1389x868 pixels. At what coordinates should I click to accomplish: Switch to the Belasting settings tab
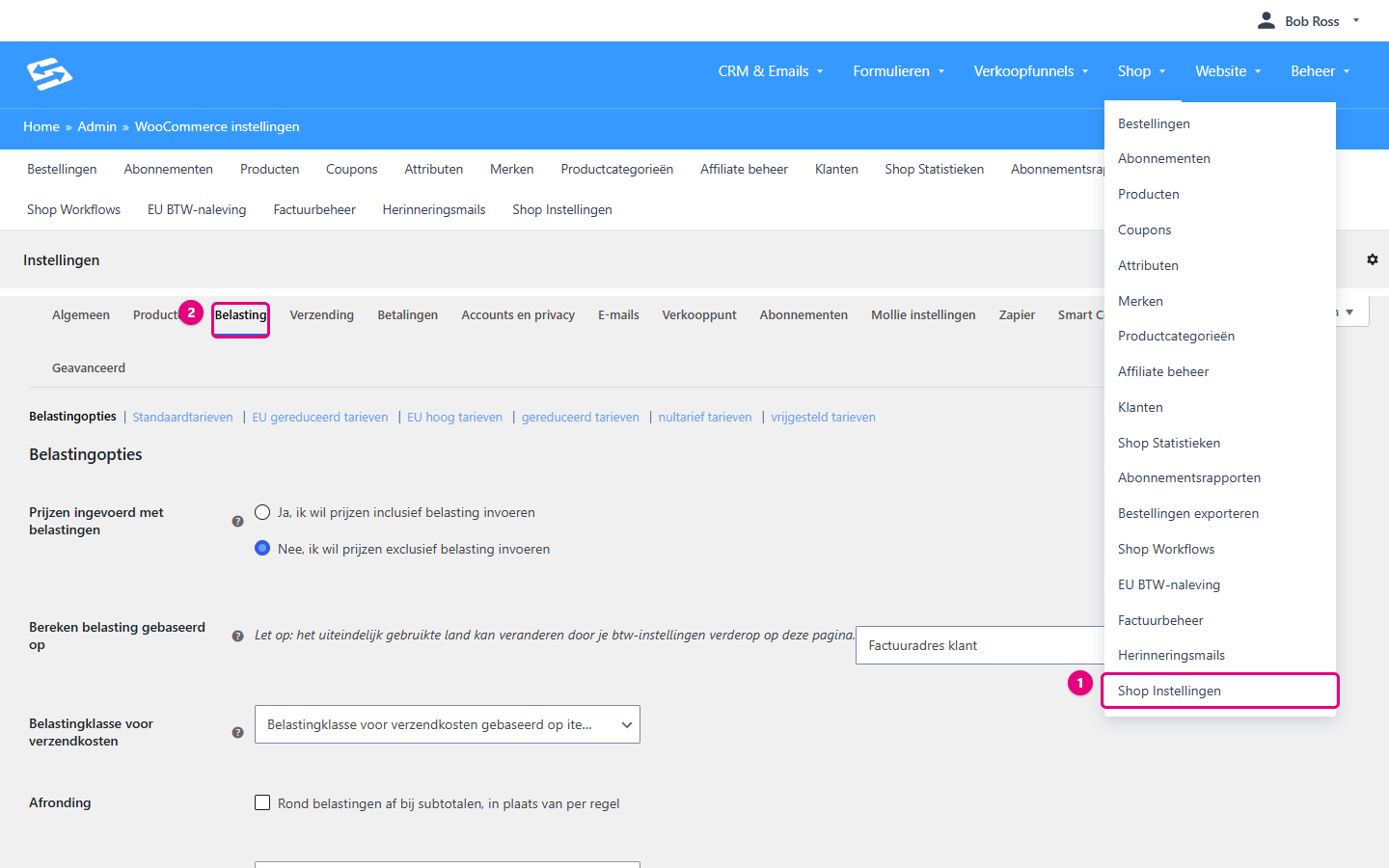coord(240,315)
